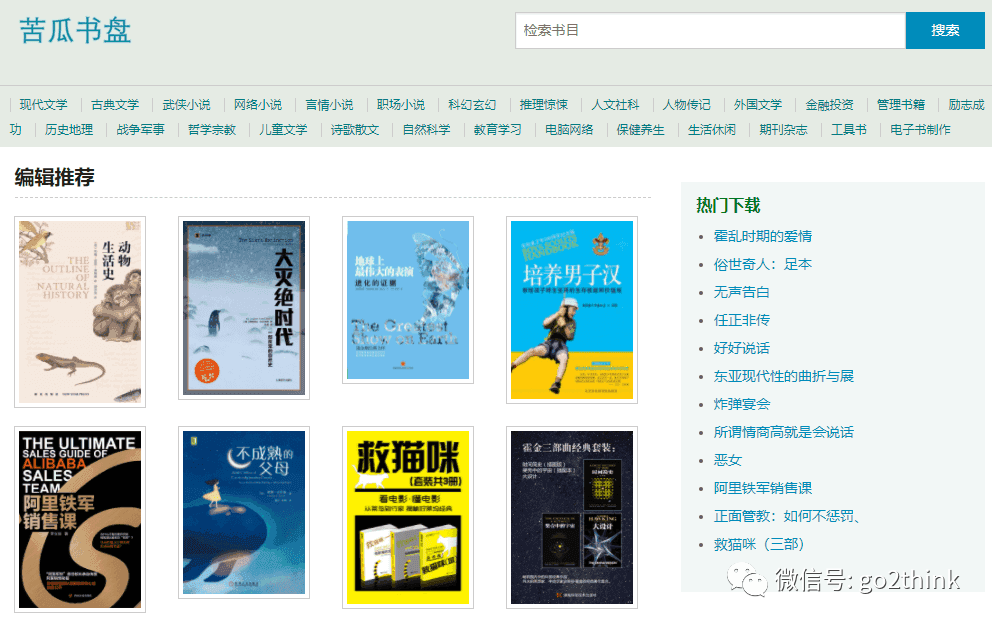Open the 阿里铁军销售课 book cover

(80, 520)
